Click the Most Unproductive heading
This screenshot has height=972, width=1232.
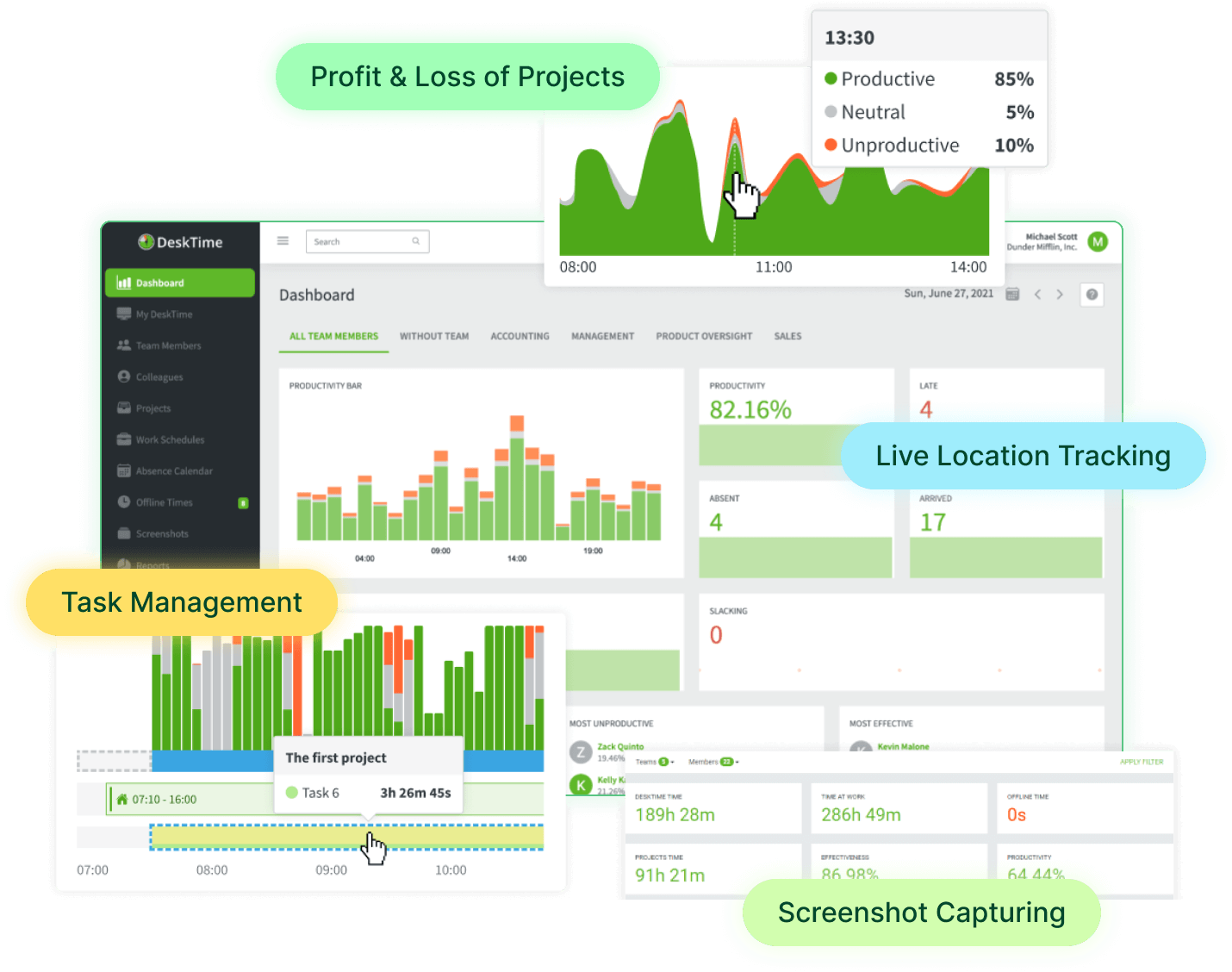[612, 724]
